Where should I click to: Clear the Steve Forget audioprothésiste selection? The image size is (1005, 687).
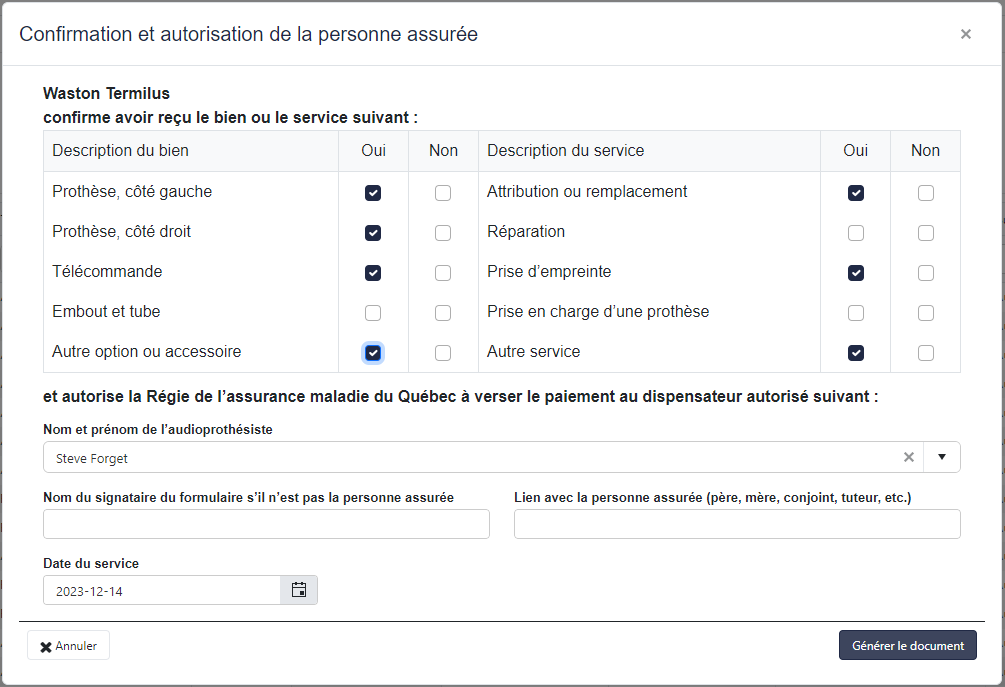click(x=909, y=457)
